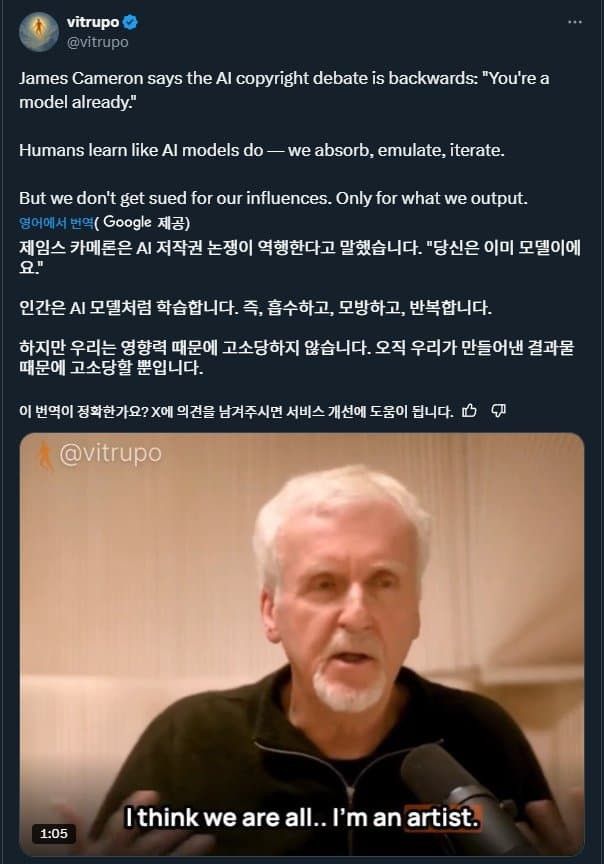Click the translation accuracy feedback prompt text
Screen dimensions: 604x864
coord(236,411)
